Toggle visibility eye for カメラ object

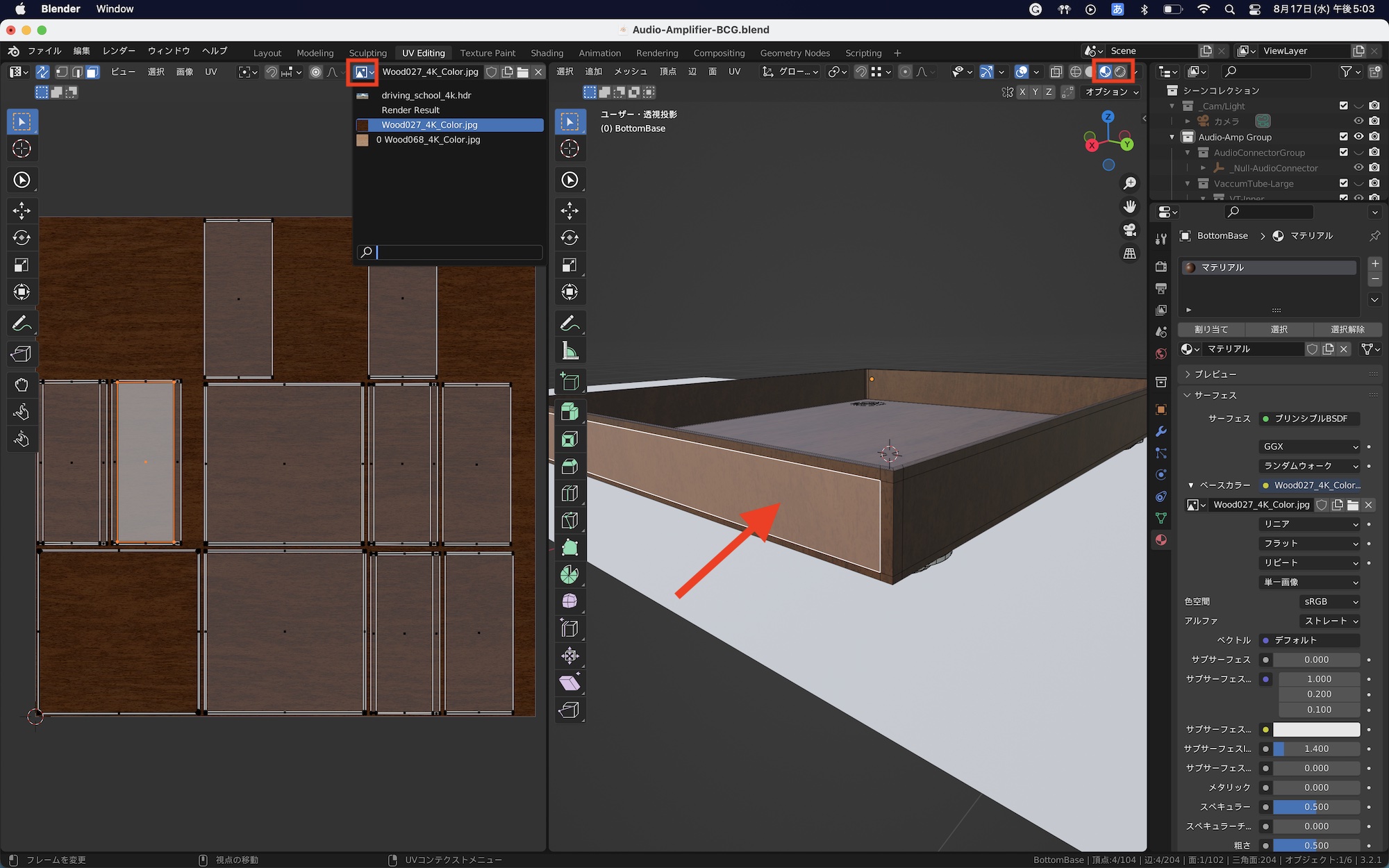(1359, 122)
